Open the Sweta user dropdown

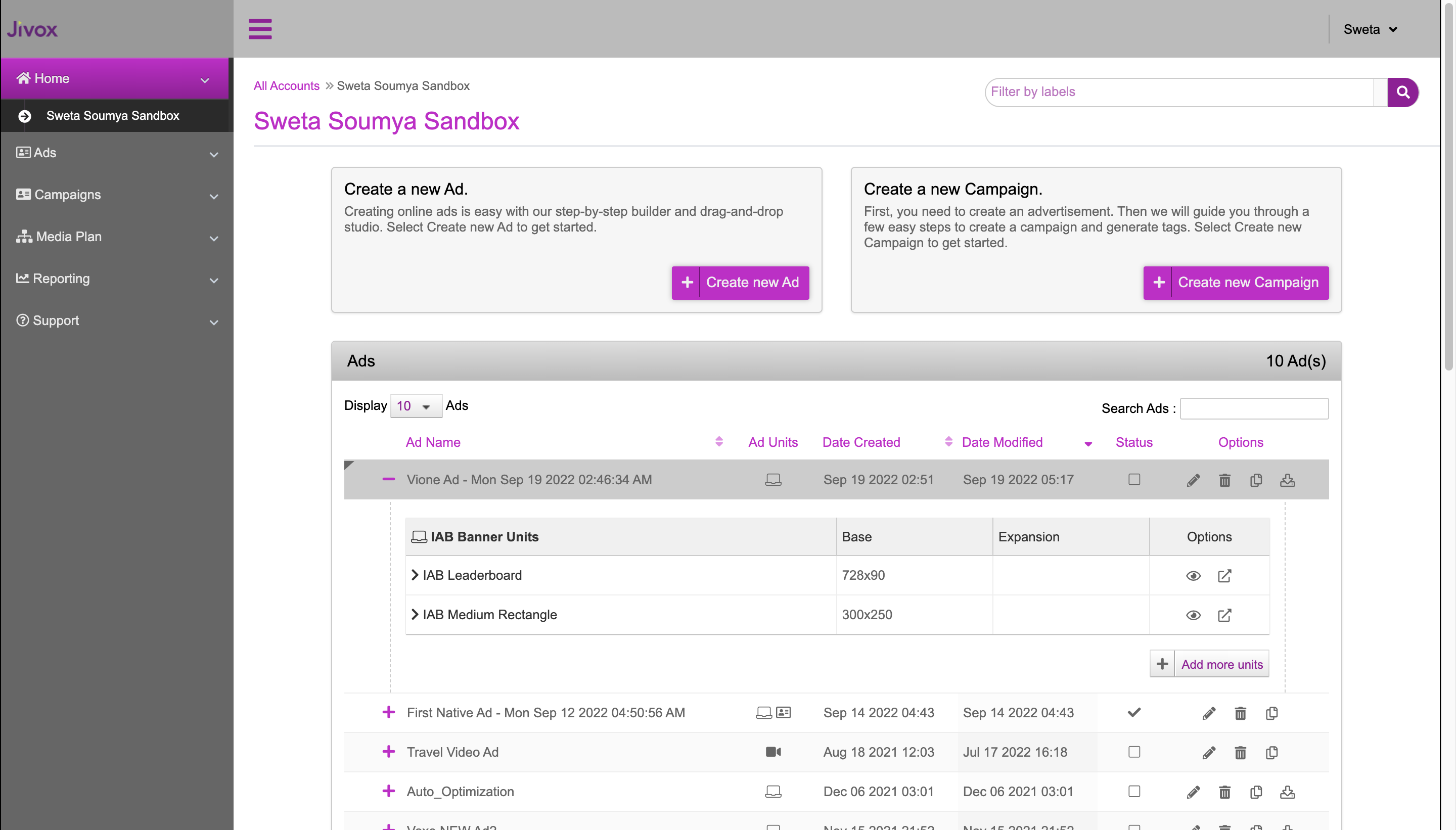pyautogui.click(x=1370, y=29)
